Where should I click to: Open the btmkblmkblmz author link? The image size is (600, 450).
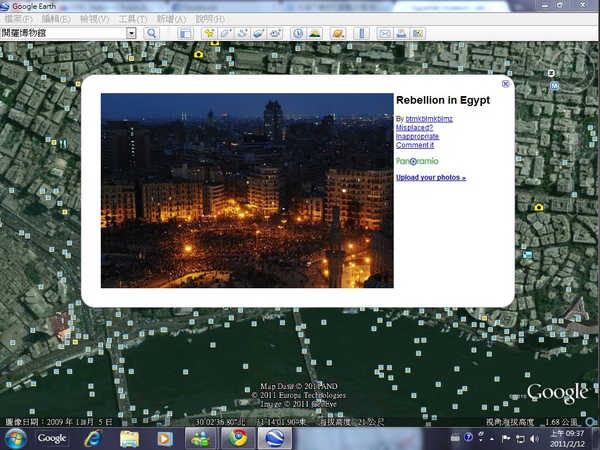(429, 119)
